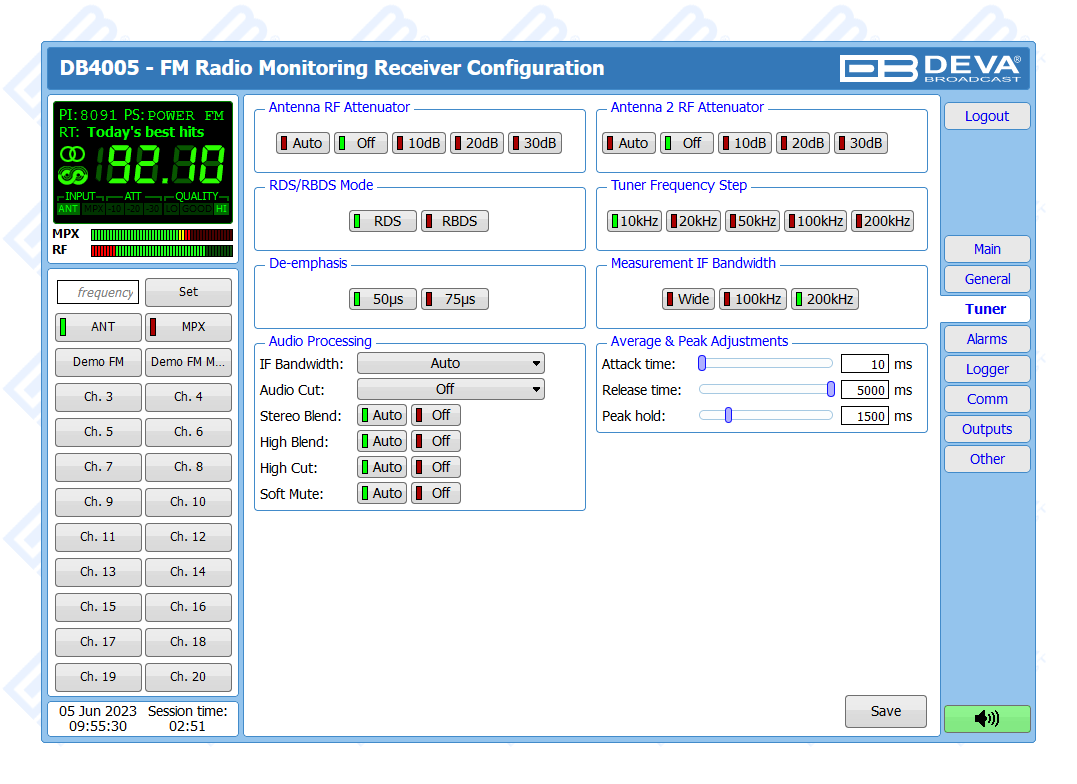The height and width of the screenshot is (784, 1077).
Task: Go to the Logger tab
Action: tap(986, 369)
